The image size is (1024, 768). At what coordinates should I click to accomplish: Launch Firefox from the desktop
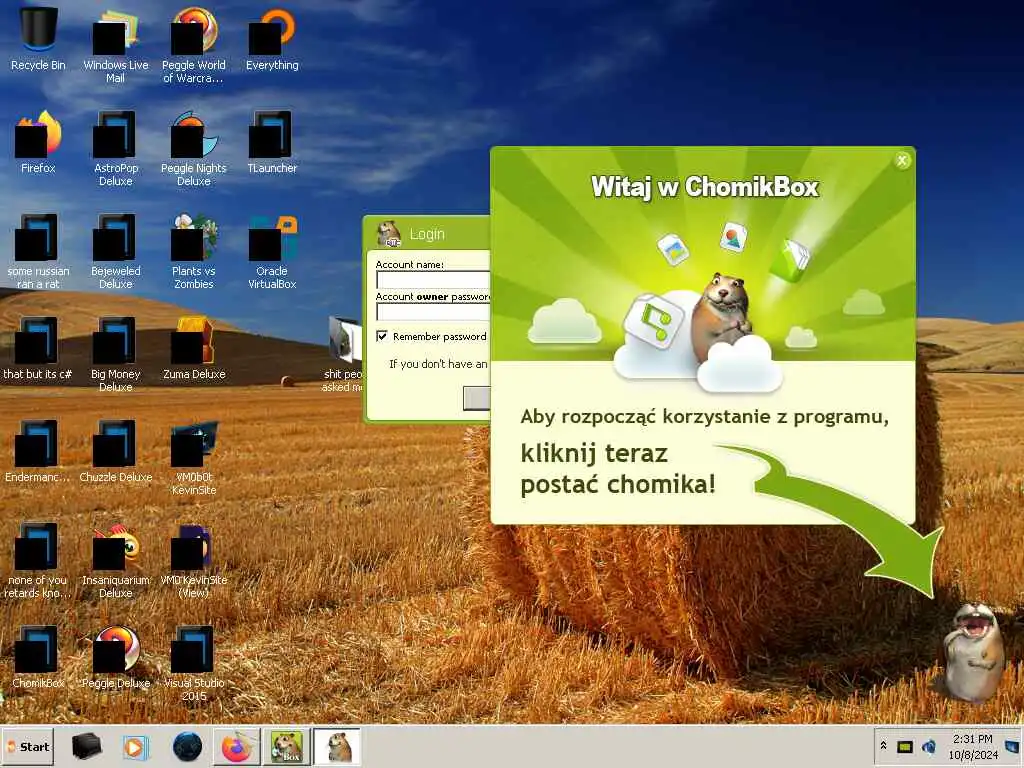click(x=38, y=142)
